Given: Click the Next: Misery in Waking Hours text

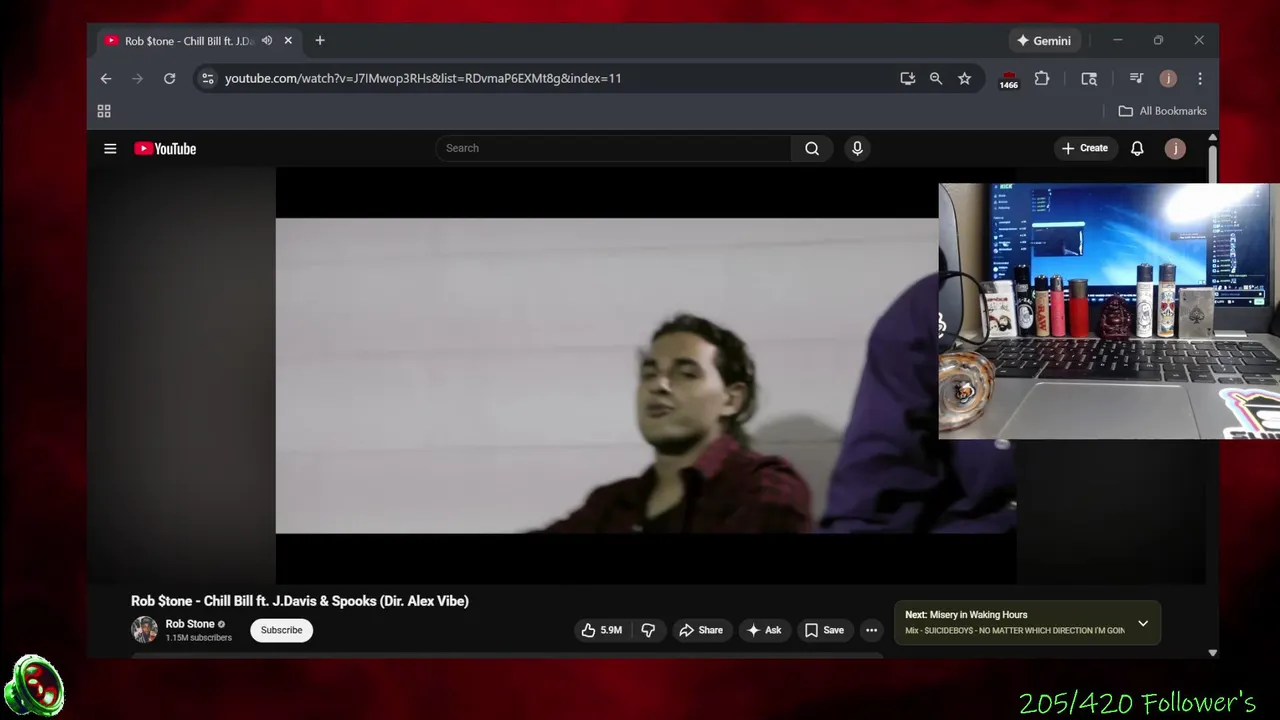Looking at the screenshot, I should pyautogui.click(x=966, y=615).
